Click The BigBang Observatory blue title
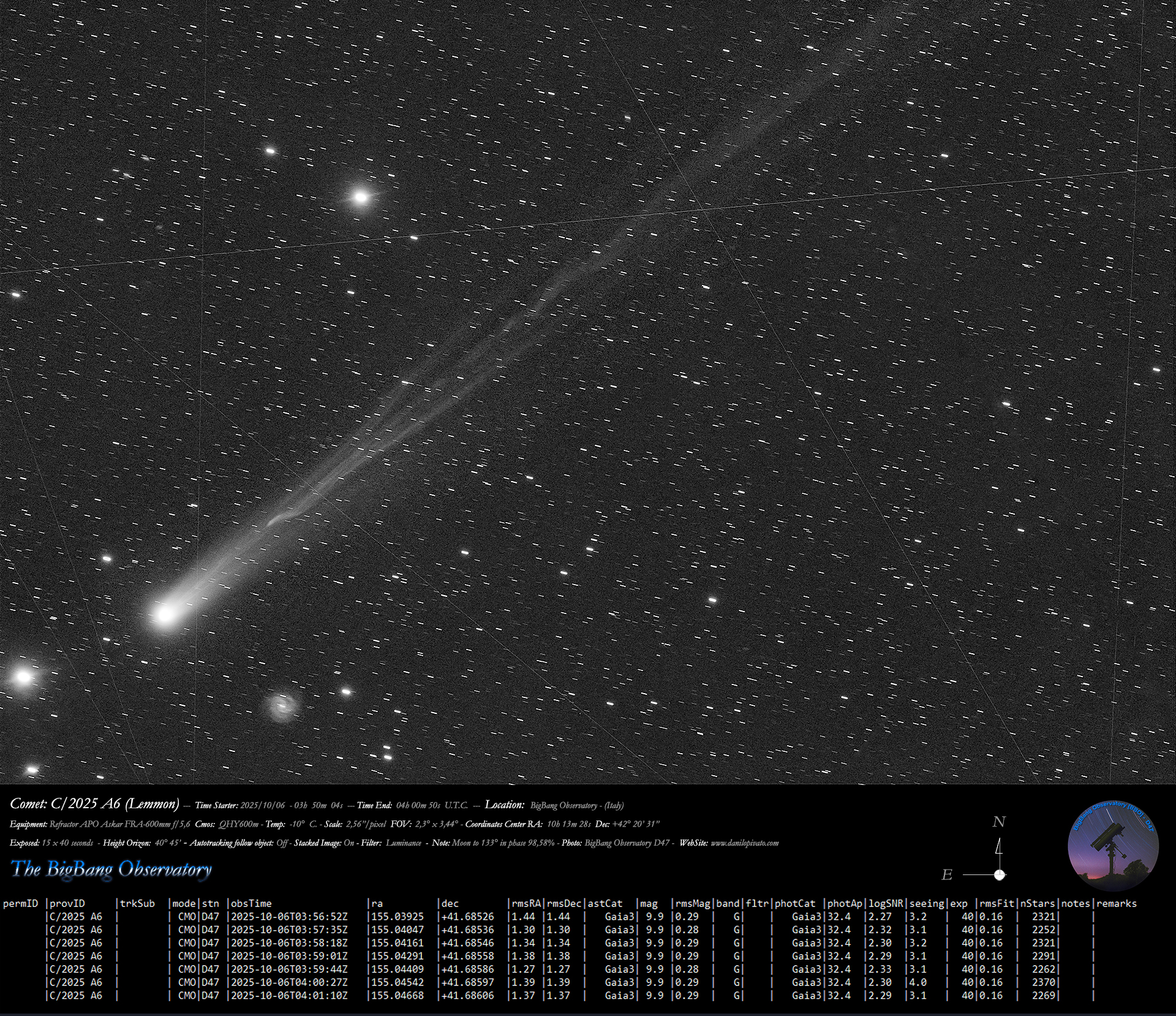The height and width of the screenshot is (1016, 1176). (111, 869)
